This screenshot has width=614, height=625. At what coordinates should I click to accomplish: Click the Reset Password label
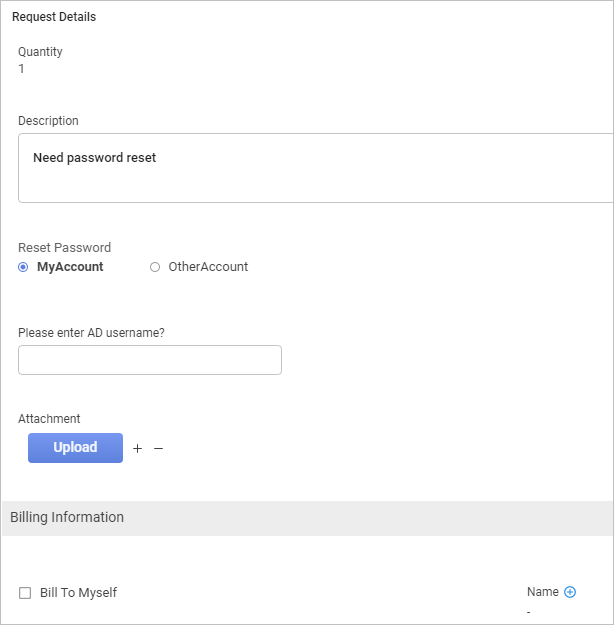pyautogui.click(x=64, y=247)
